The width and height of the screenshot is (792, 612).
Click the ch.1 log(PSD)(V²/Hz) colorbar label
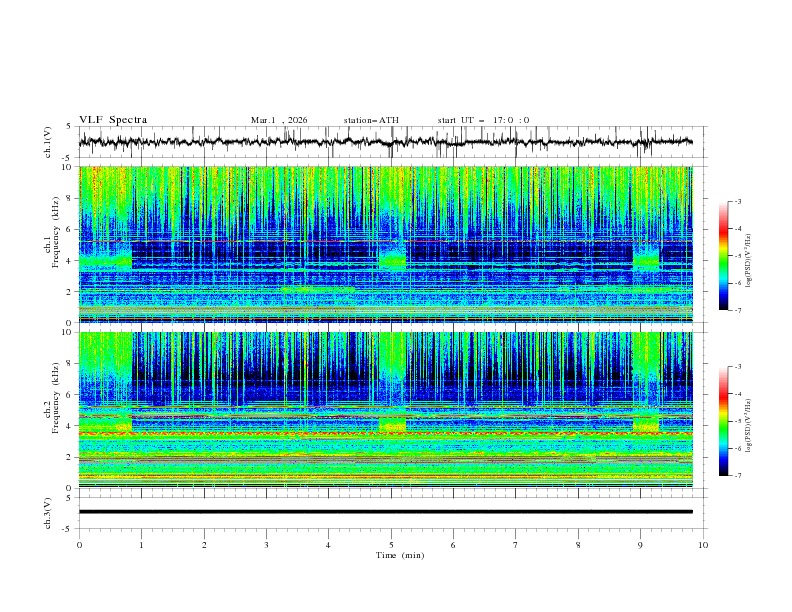point(749,261)
